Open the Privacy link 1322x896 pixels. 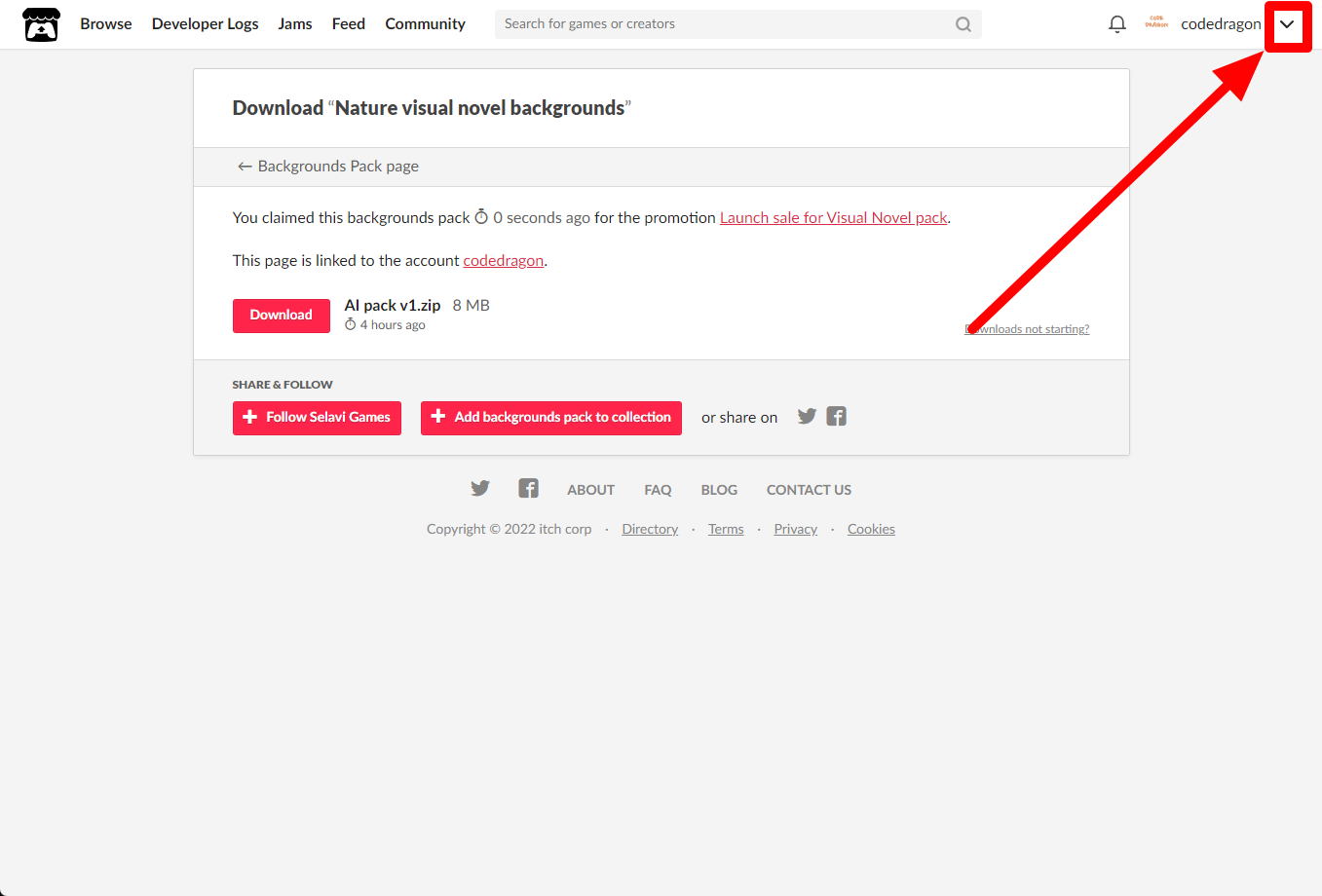pyautogui.click(x=796, y=529)
